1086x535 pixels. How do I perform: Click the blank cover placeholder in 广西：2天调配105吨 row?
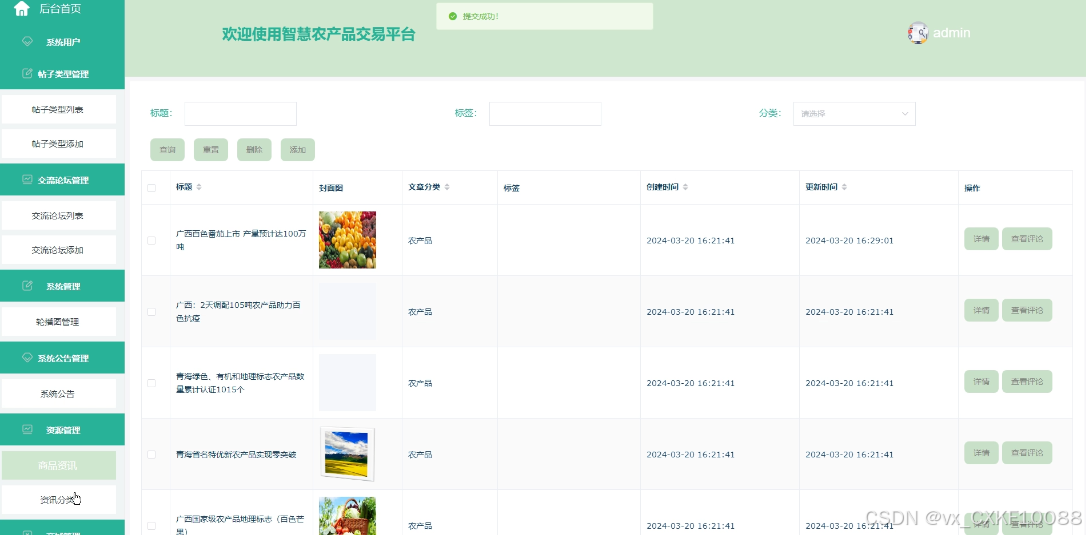[347, 311]
